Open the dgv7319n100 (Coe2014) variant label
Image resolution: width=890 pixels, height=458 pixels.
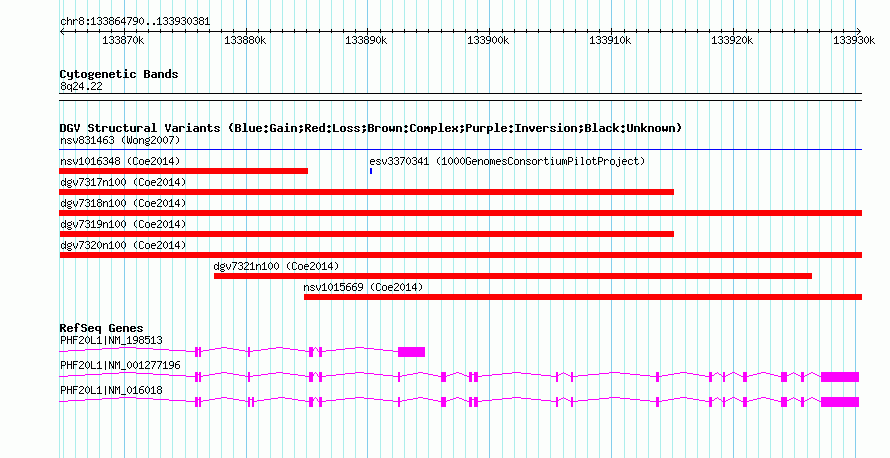tap(123, 224)
